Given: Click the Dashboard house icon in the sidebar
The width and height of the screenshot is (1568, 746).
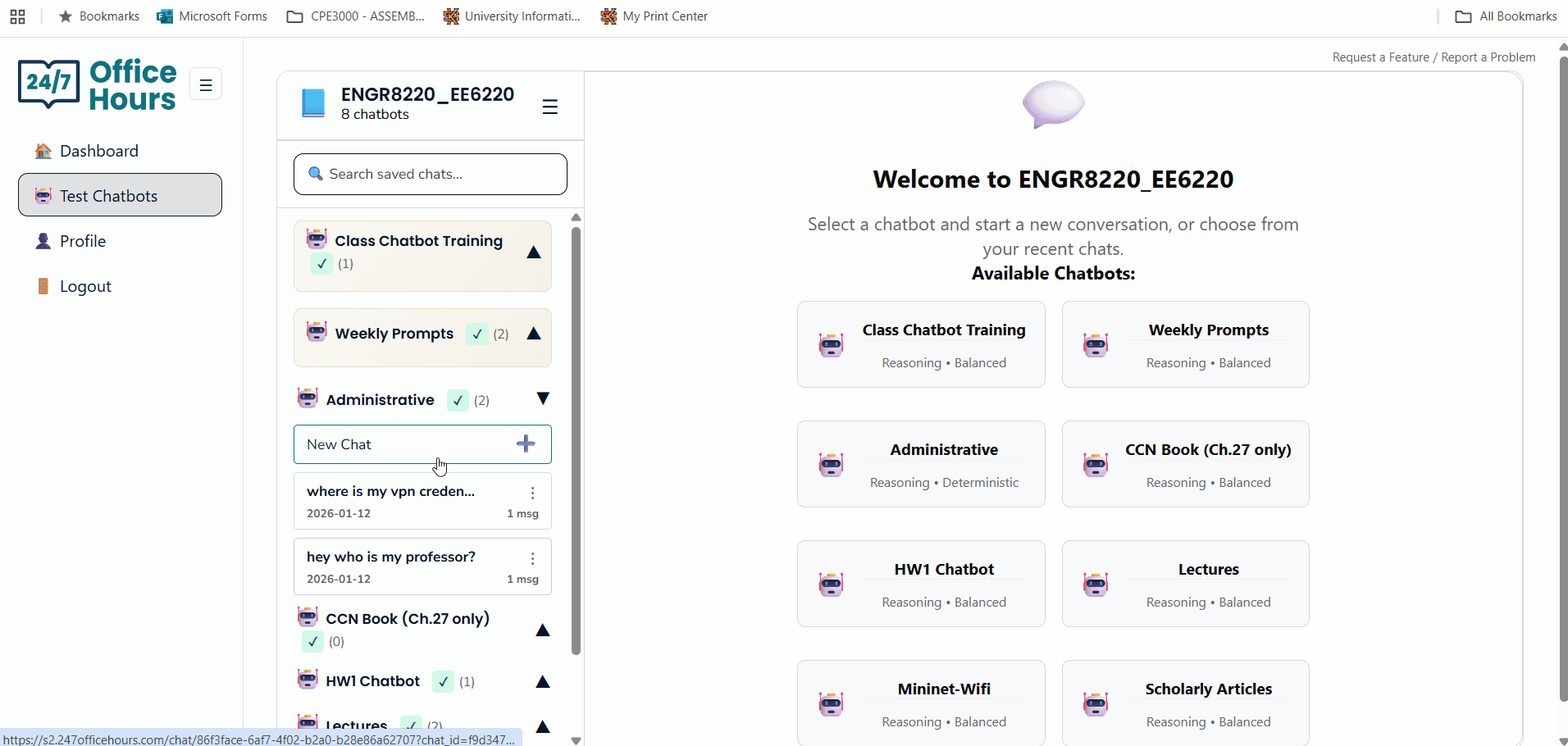Looking at the screenshot, I should point(43,151).
